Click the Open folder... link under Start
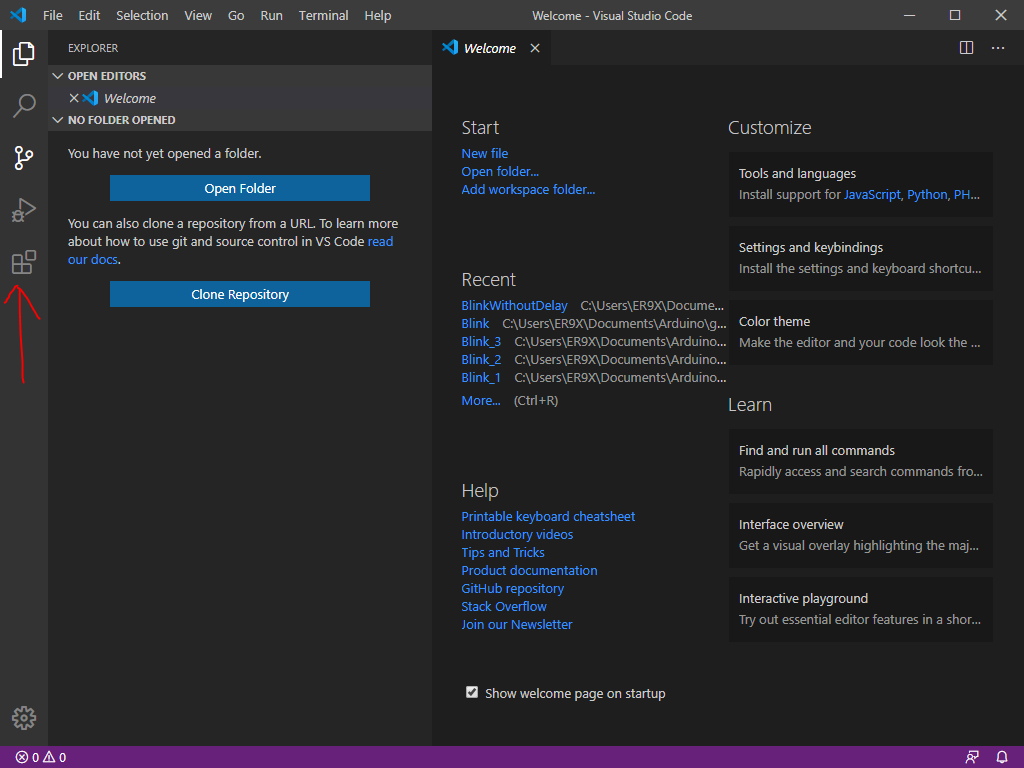Screen dimensions: 1024x768 [x=500, y=172]
